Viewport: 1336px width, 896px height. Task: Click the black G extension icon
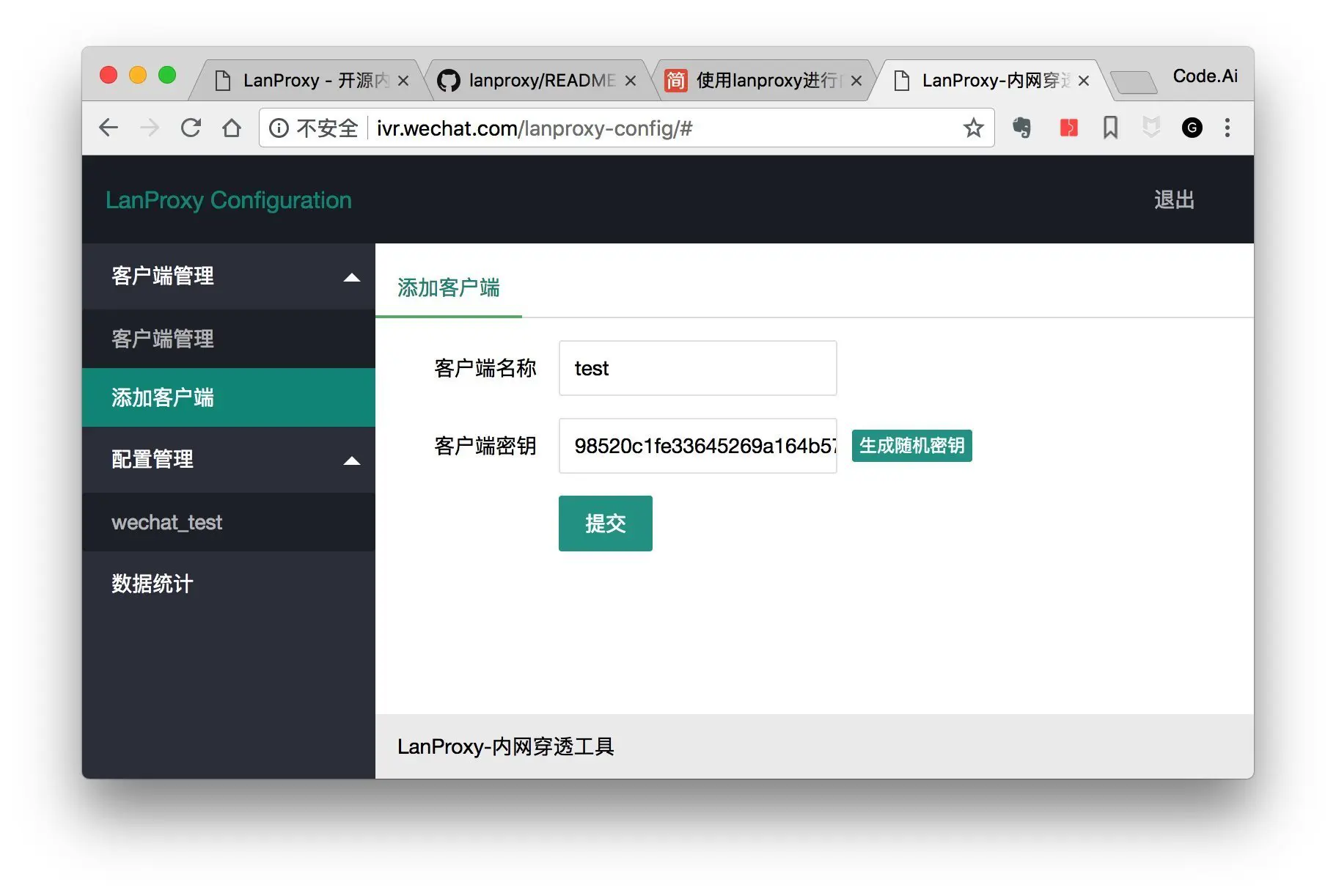pos(1192,128)
